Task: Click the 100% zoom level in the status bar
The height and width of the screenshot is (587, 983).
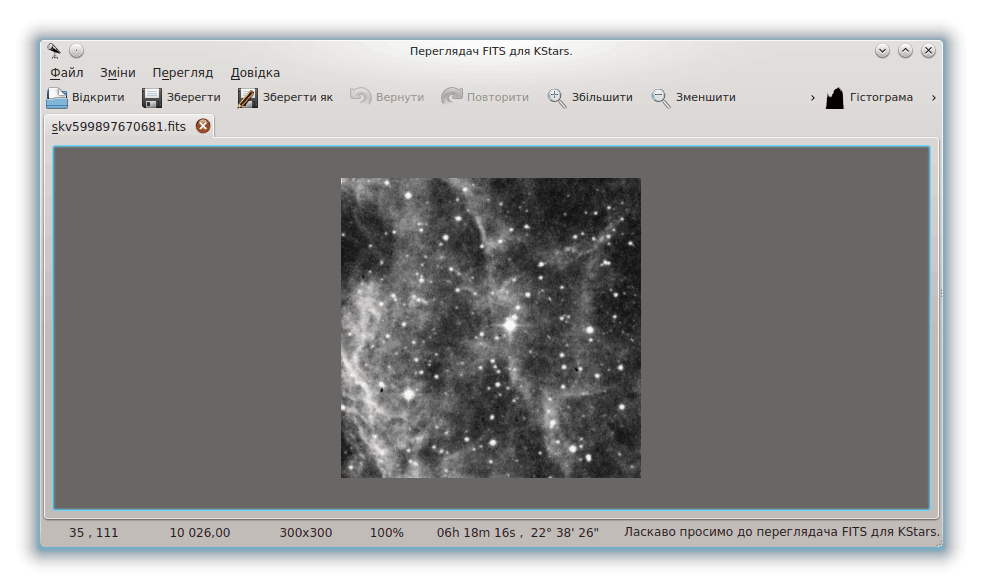Action: point(387,533)
